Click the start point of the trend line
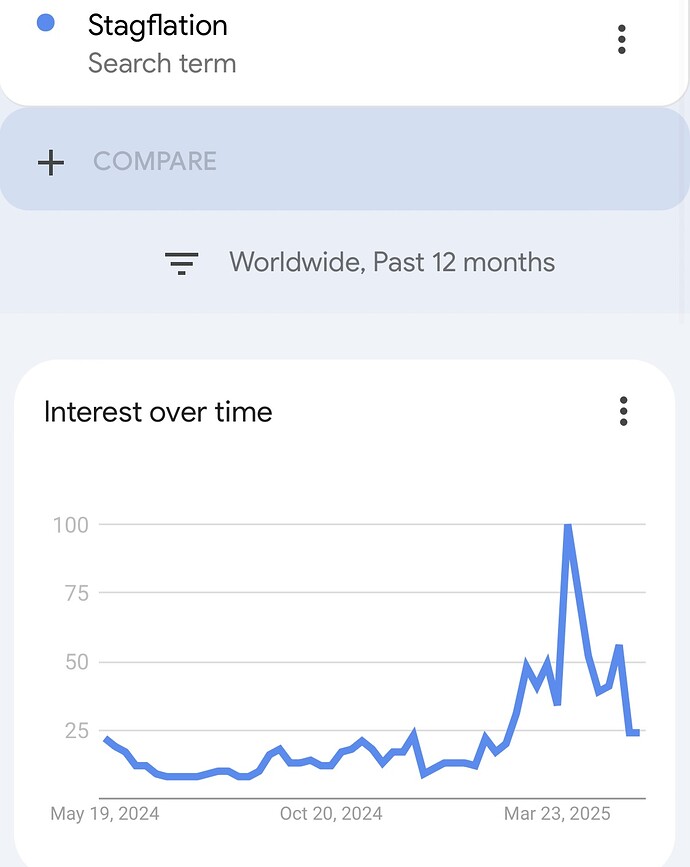690x867 pixels. (x=106, y=739)
